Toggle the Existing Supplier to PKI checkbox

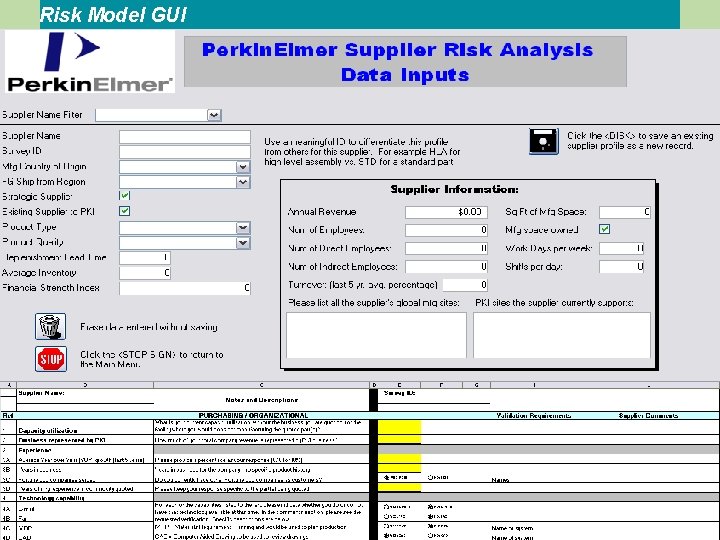tap(124, 211)
